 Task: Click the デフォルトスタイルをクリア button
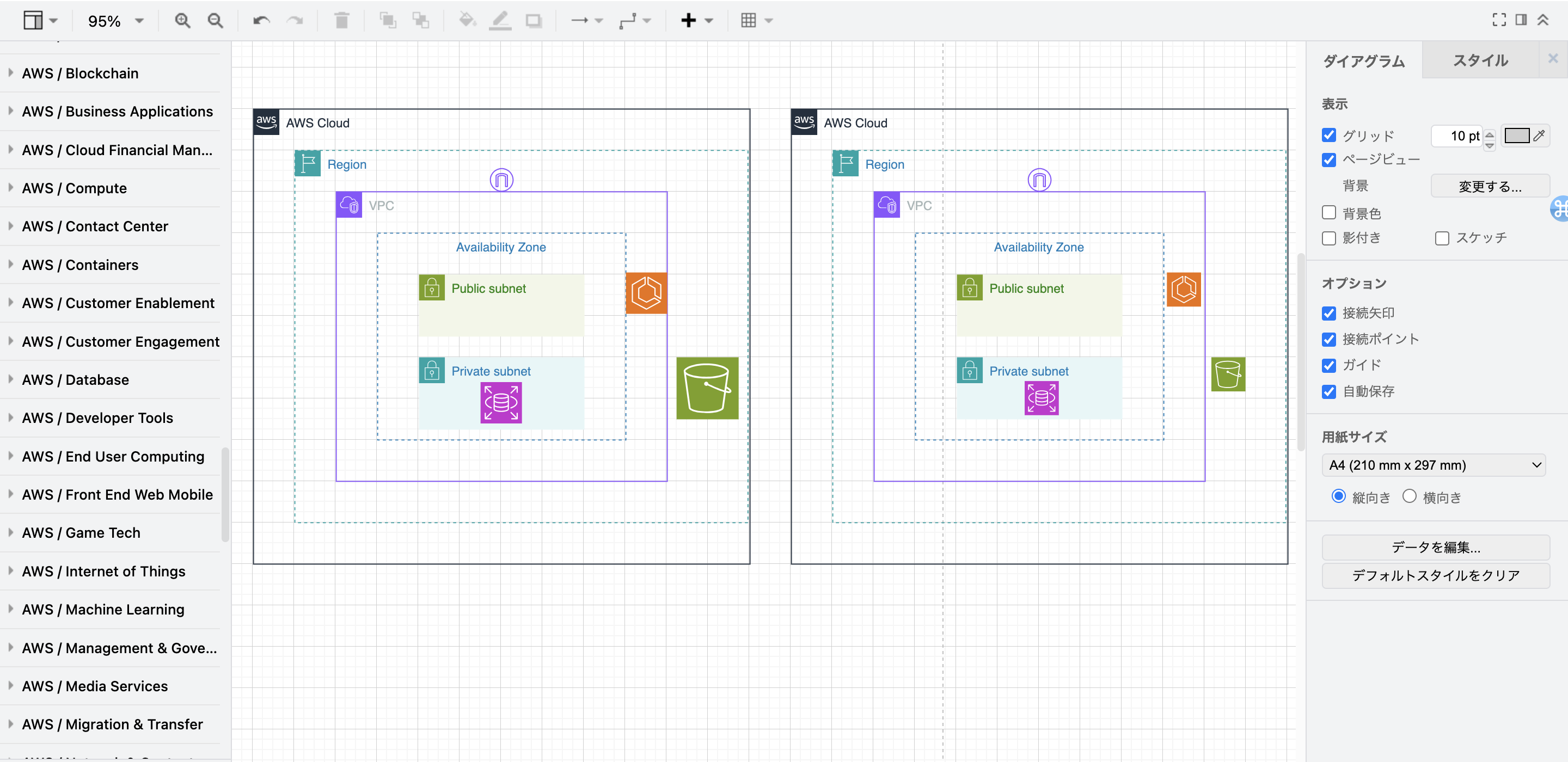click(x=1435, y=575)
